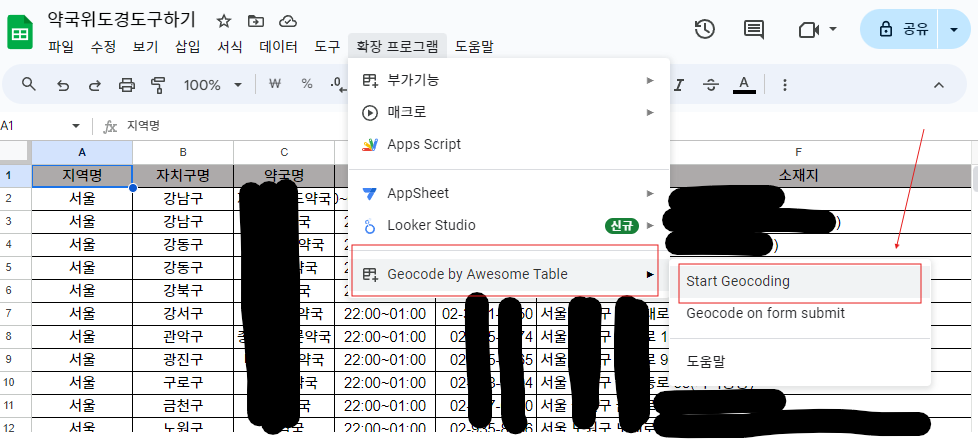This screenshot has width=978, height=439.
Task: Open the 파일 menu
Action: pos(61,46)
